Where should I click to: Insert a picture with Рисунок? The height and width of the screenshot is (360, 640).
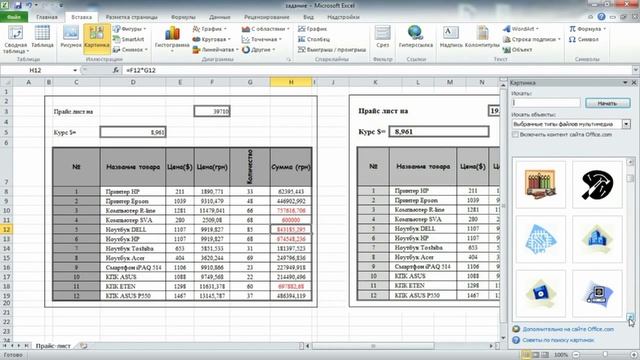point(71,37)
